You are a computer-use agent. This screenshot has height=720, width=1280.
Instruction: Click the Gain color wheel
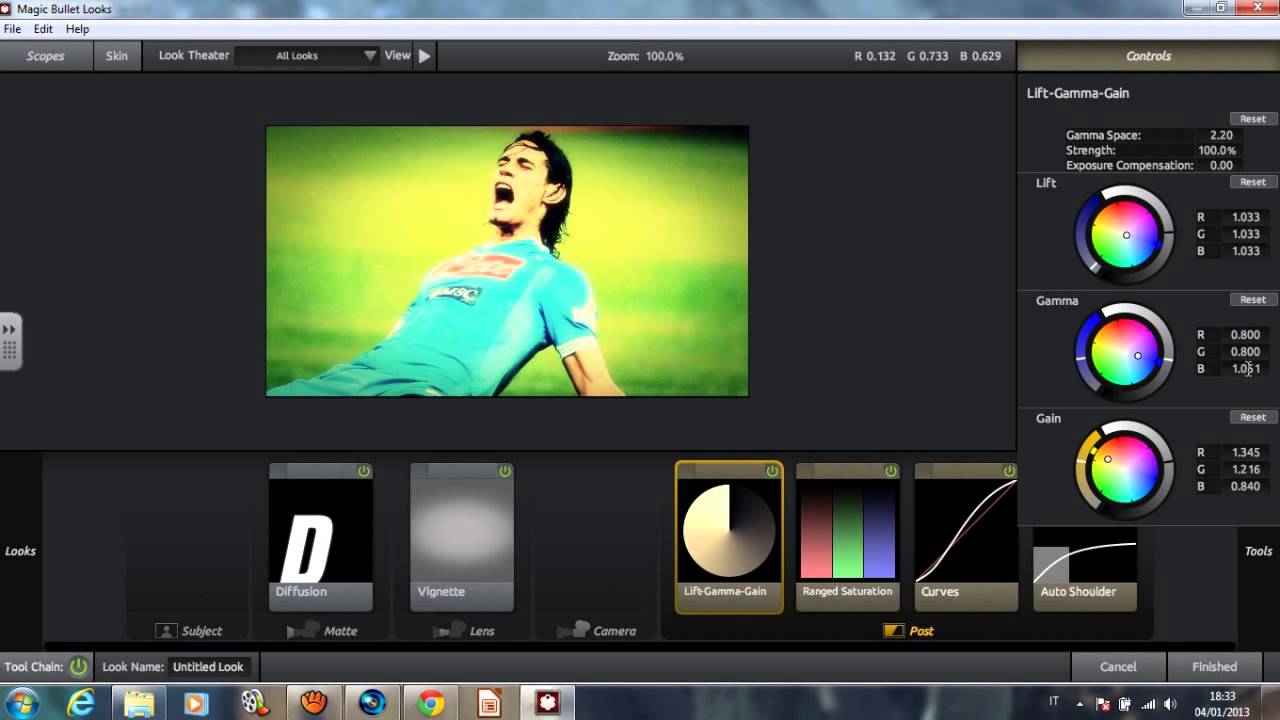[1125, 470]
